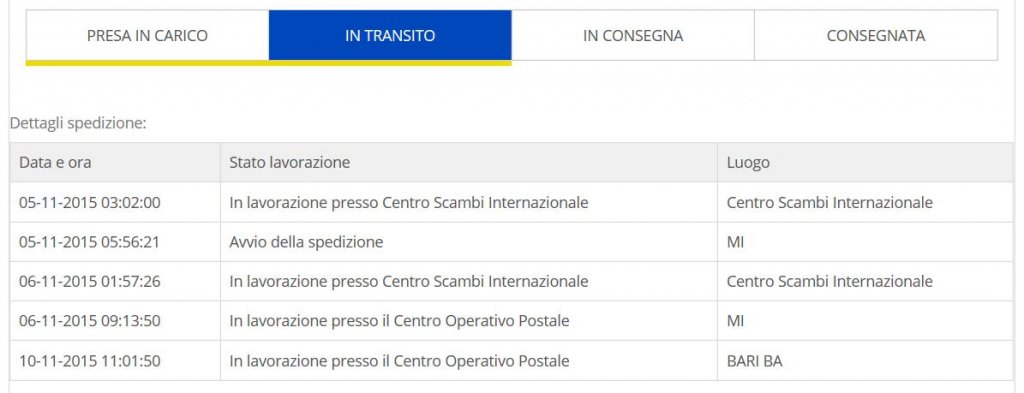Select the IN TRANSITO status tab
The image size is (1024, 393).
point(390,35)
